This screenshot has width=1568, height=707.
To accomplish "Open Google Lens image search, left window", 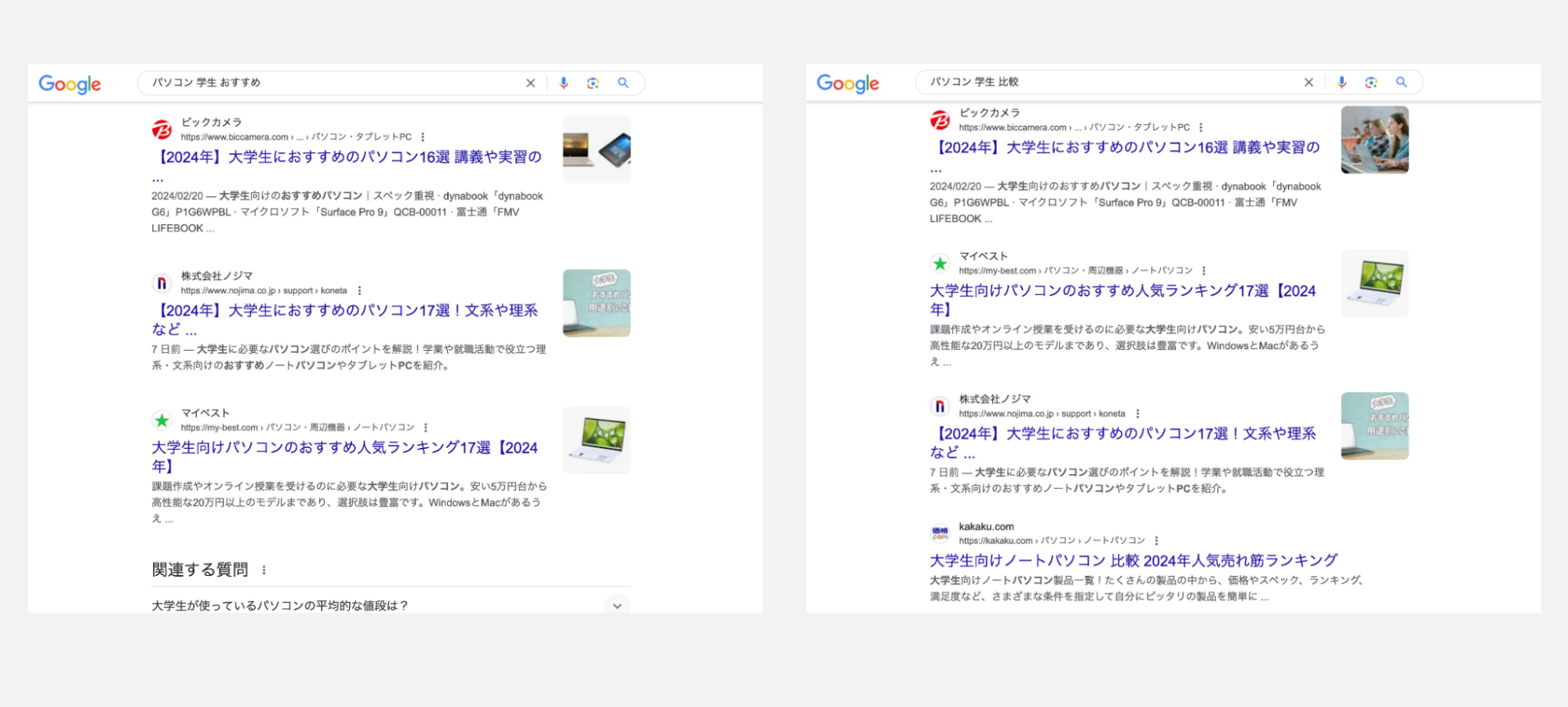I will (x=593, y=83).
